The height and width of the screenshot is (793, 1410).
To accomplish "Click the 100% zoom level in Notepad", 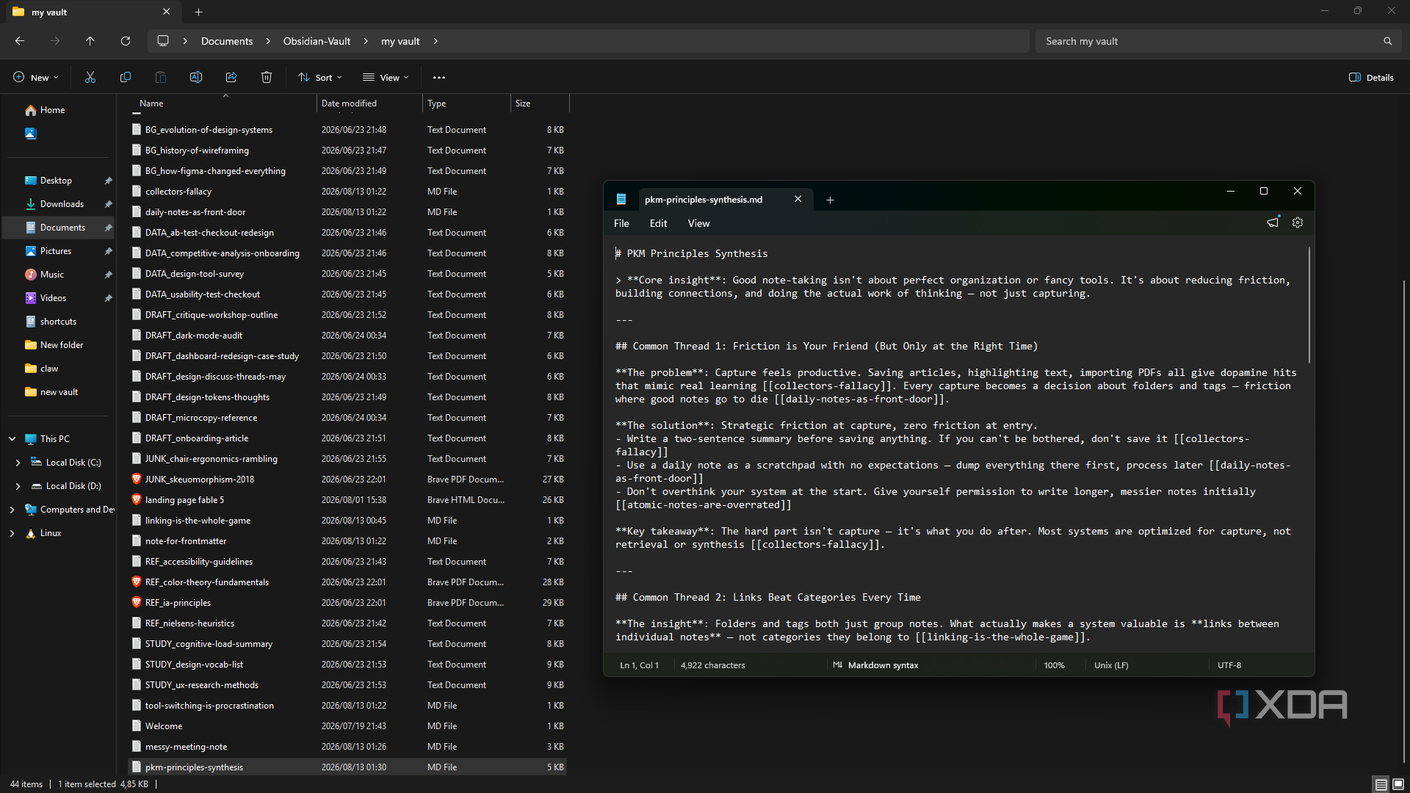I will [x=1055, y=665].
